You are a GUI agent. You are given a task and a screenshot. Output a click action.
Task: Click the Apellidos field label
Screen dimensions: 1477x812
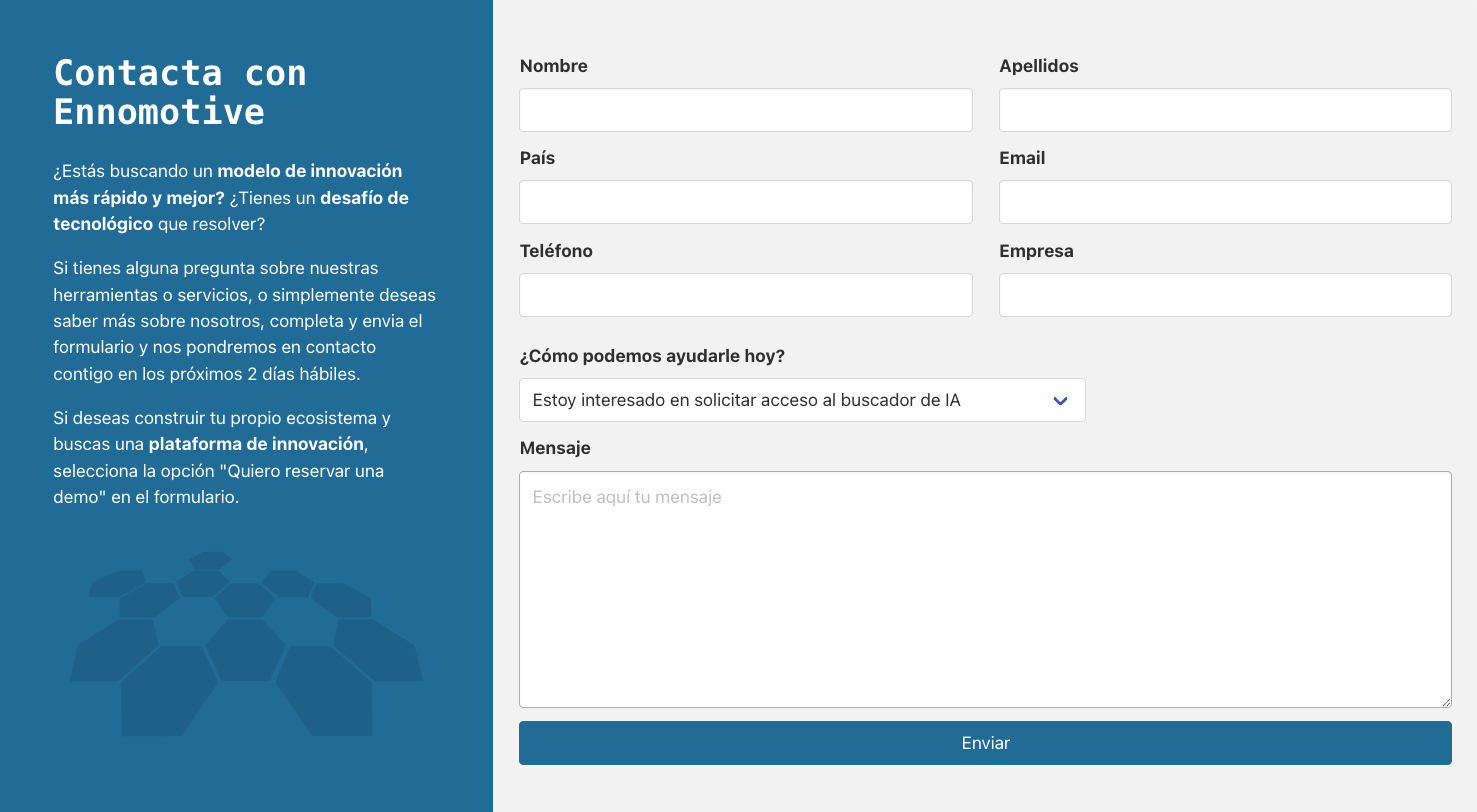[x=1038, y=66]
